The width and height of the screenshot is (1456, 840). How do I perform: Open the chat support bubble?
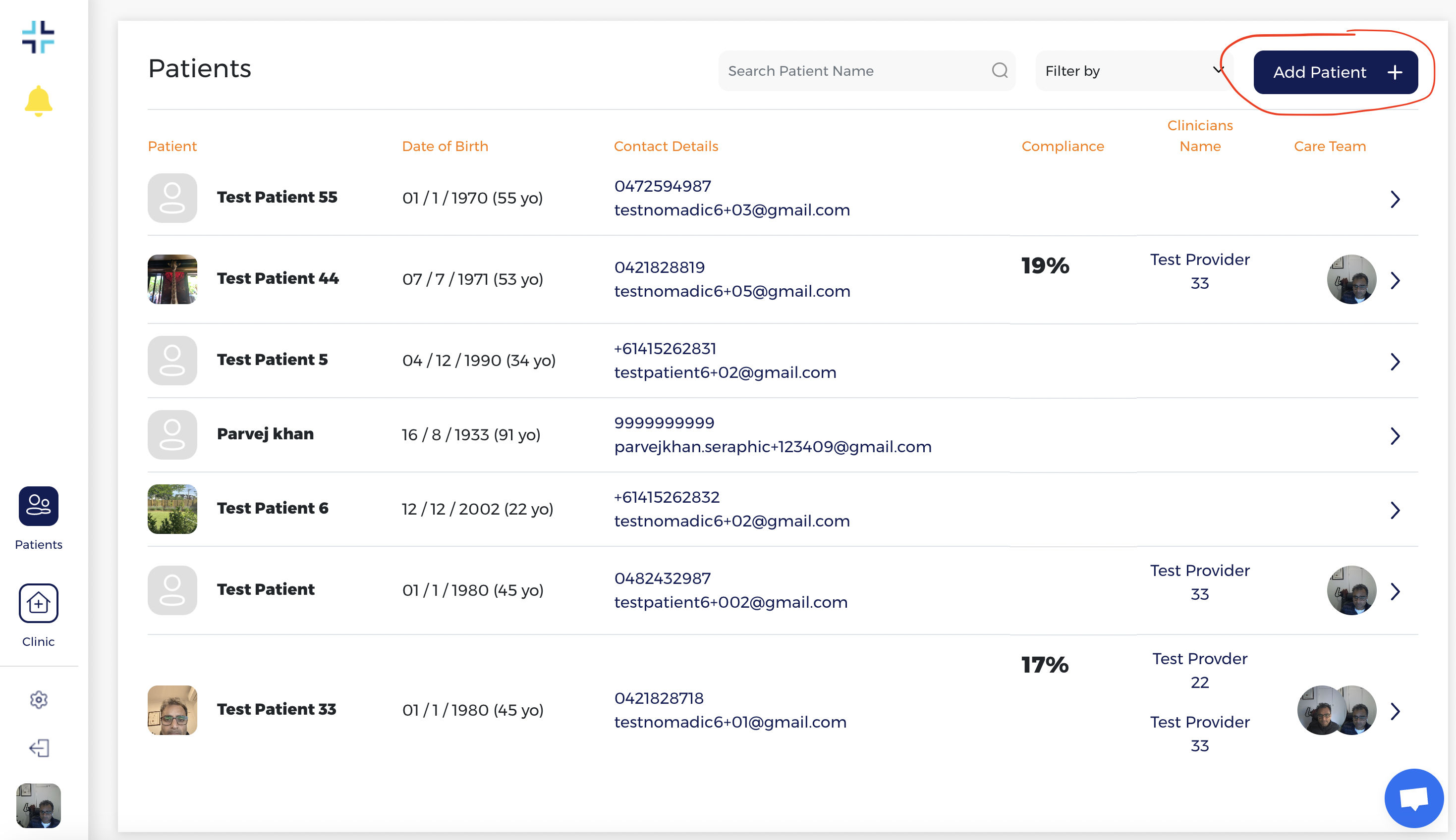point(1413,798)
